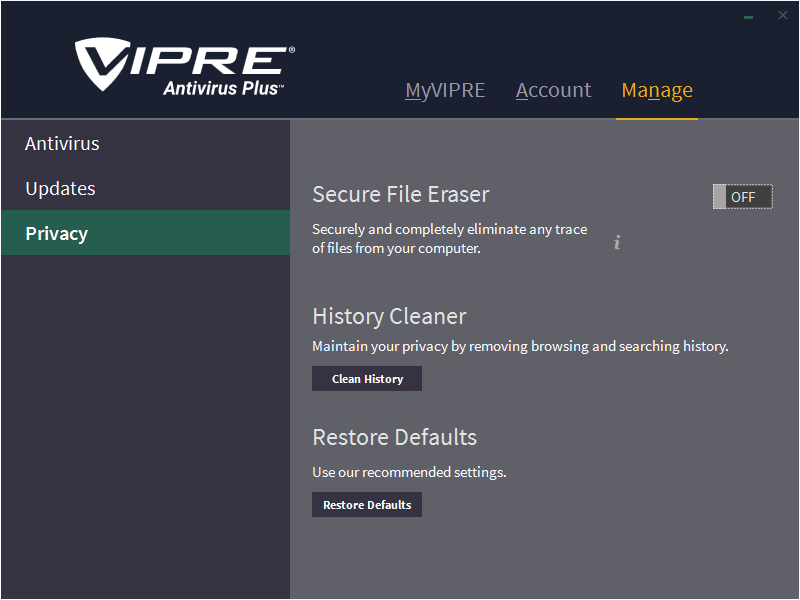Toggle the Secure File Eraser OFF switch
800x600 pixels.
743,197
